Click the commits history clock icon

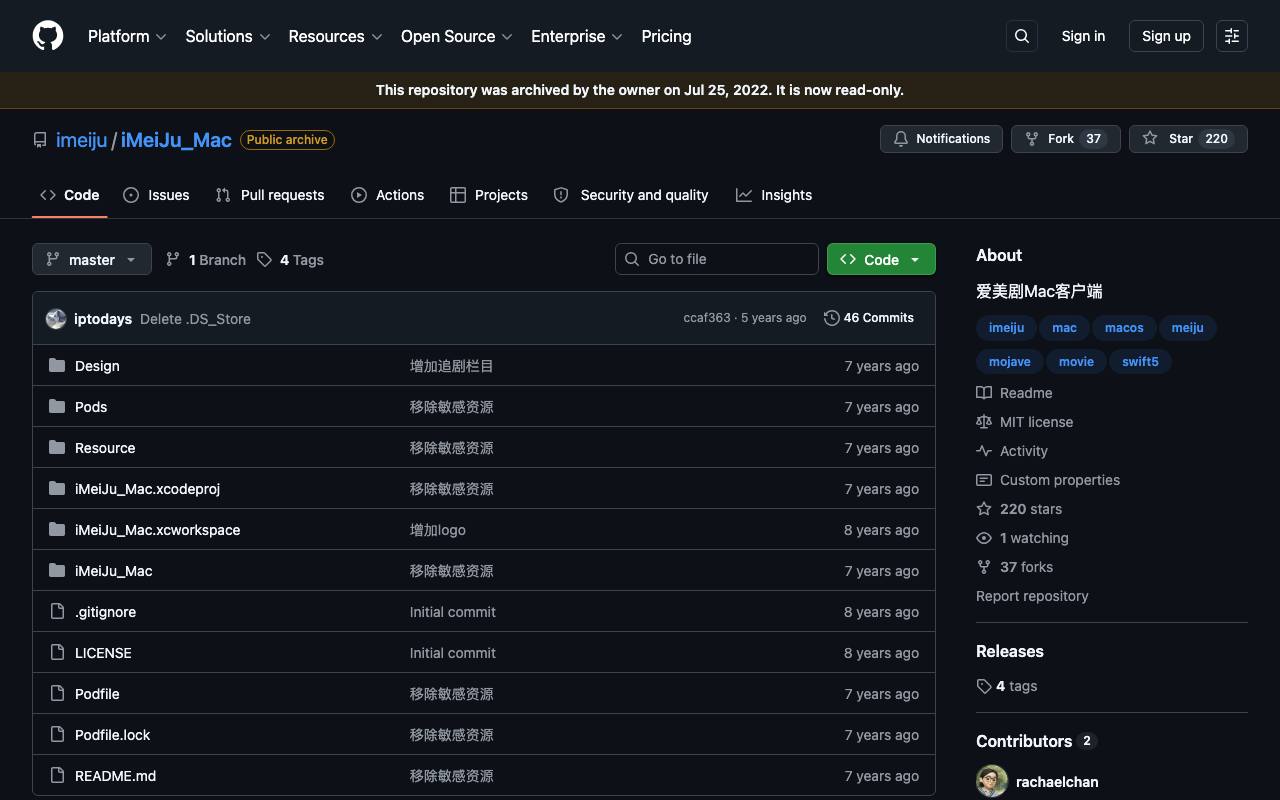tap(832, 318)
